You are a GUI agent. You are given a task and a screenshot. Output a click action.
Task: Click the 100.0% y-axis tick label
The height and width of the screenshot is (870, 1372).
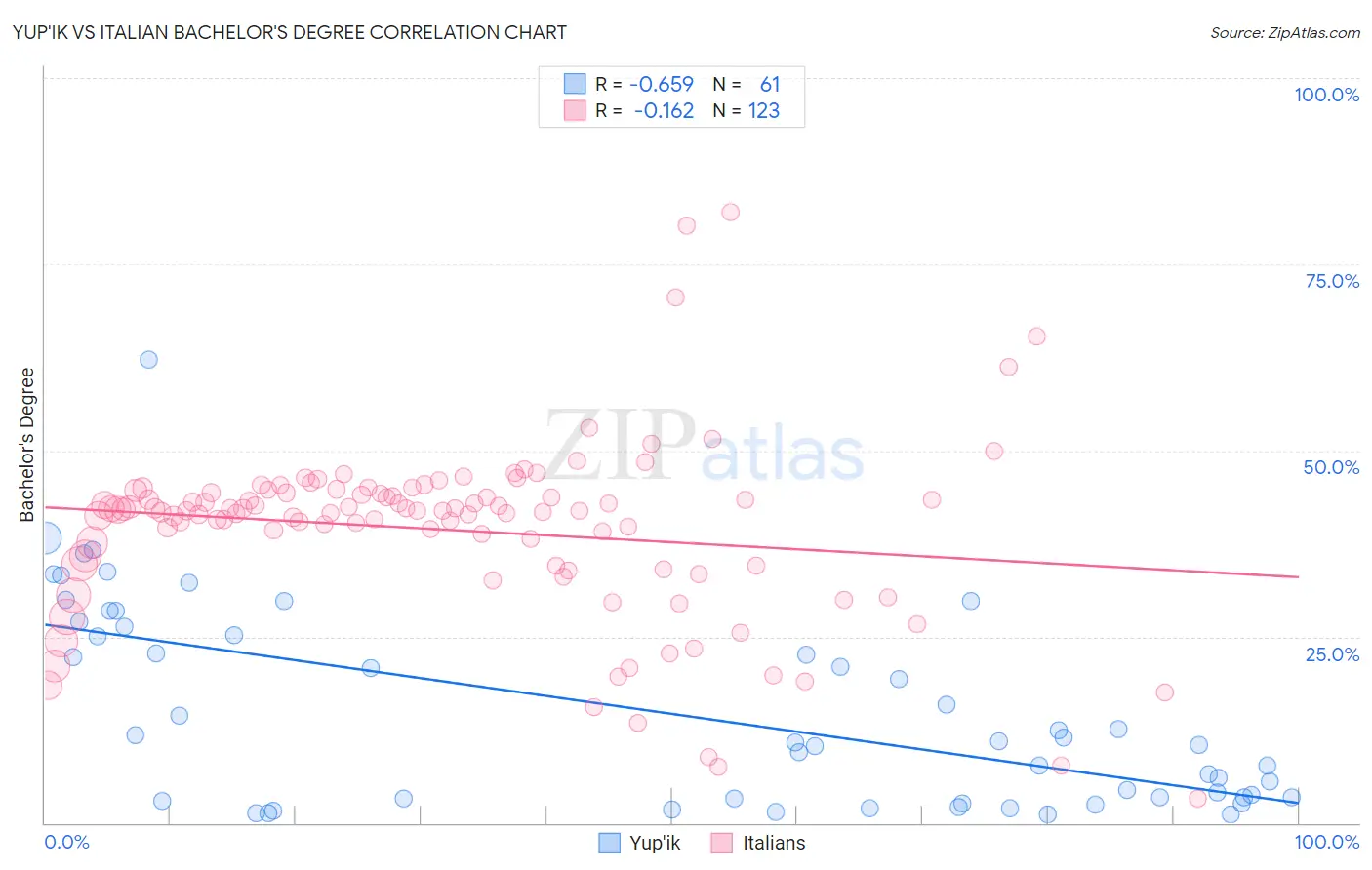[1326, 95]
